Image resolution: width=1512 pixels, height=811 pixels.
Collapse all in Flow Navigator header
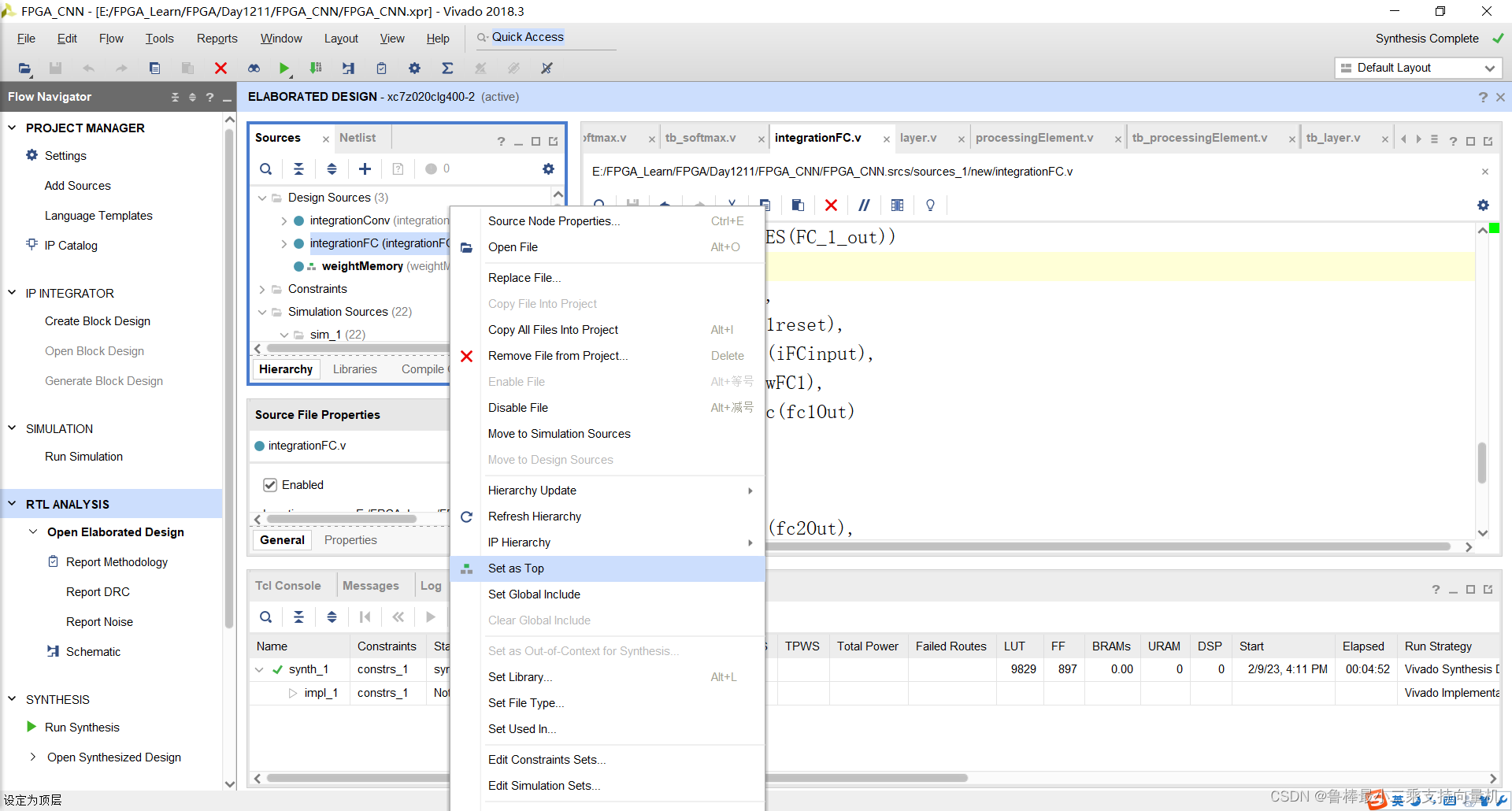[175, 97]
